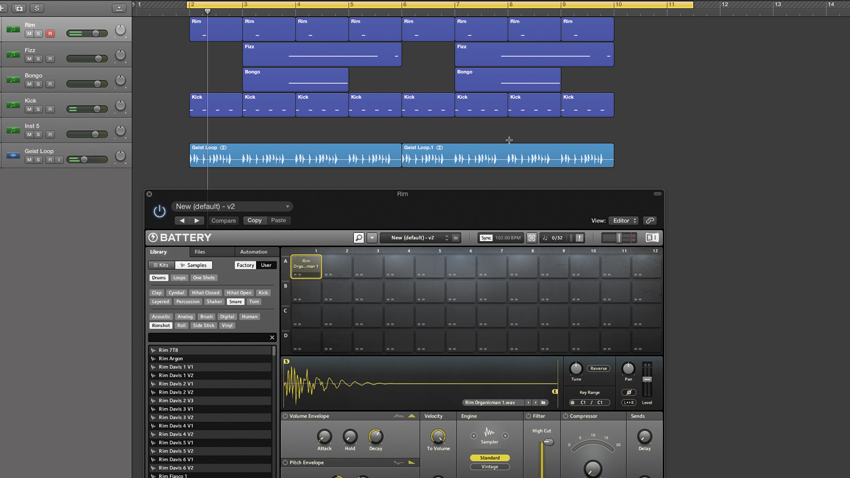
Task: Click the Inst 5 track instrument icon
Action: pyautogui.click(x=13, y=130)
